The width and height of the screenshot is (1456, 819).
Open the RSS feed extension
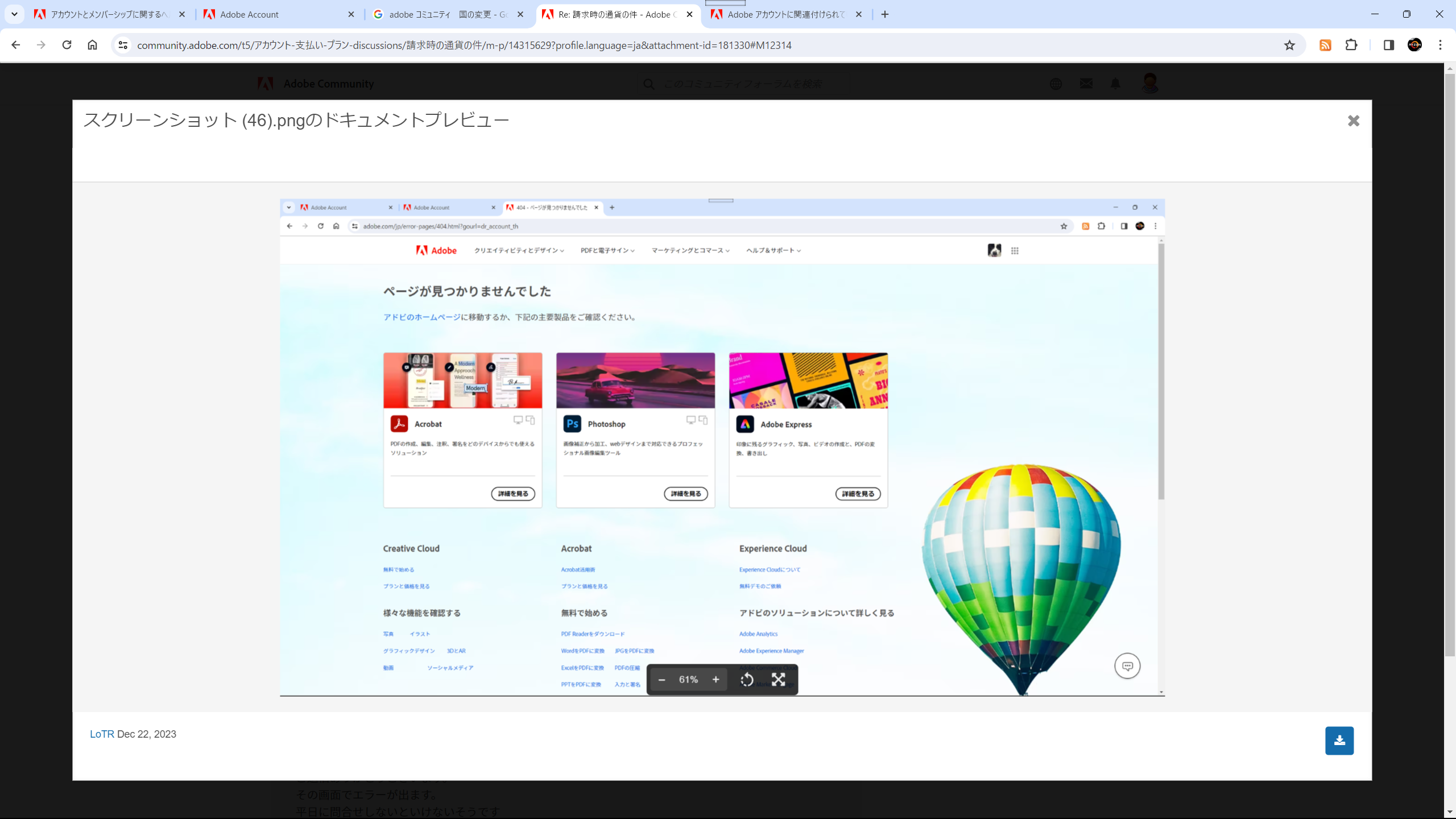[x=1325, y=45]
